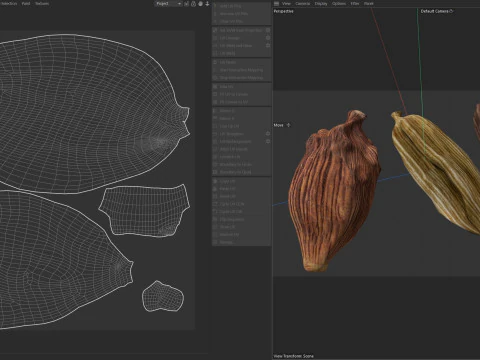Viewport: 480px width, 360px height.
Task: Select the smallest UV island
Action: (x=163, y=296)
